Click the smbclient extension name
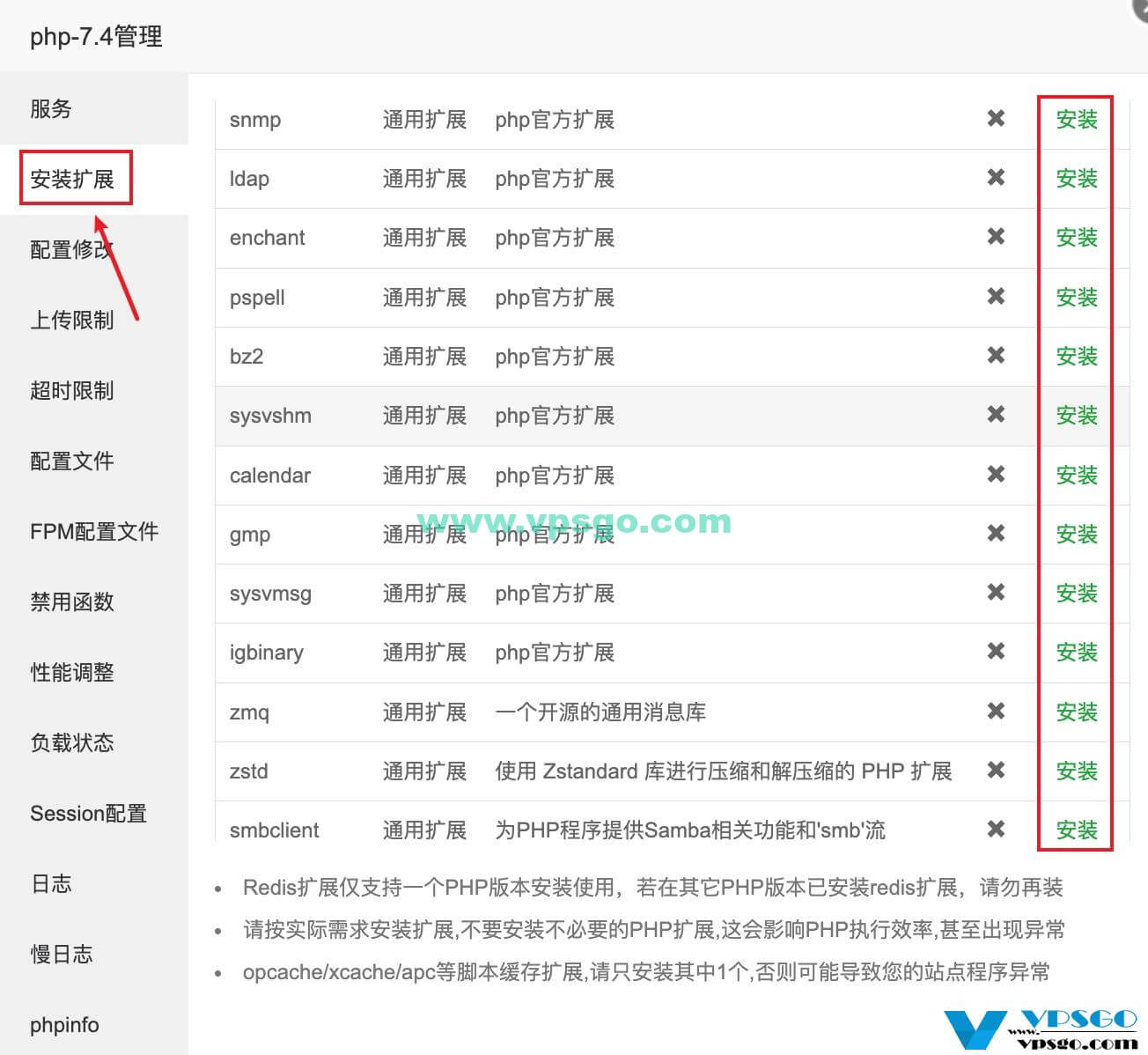 (x=274, y=830)
